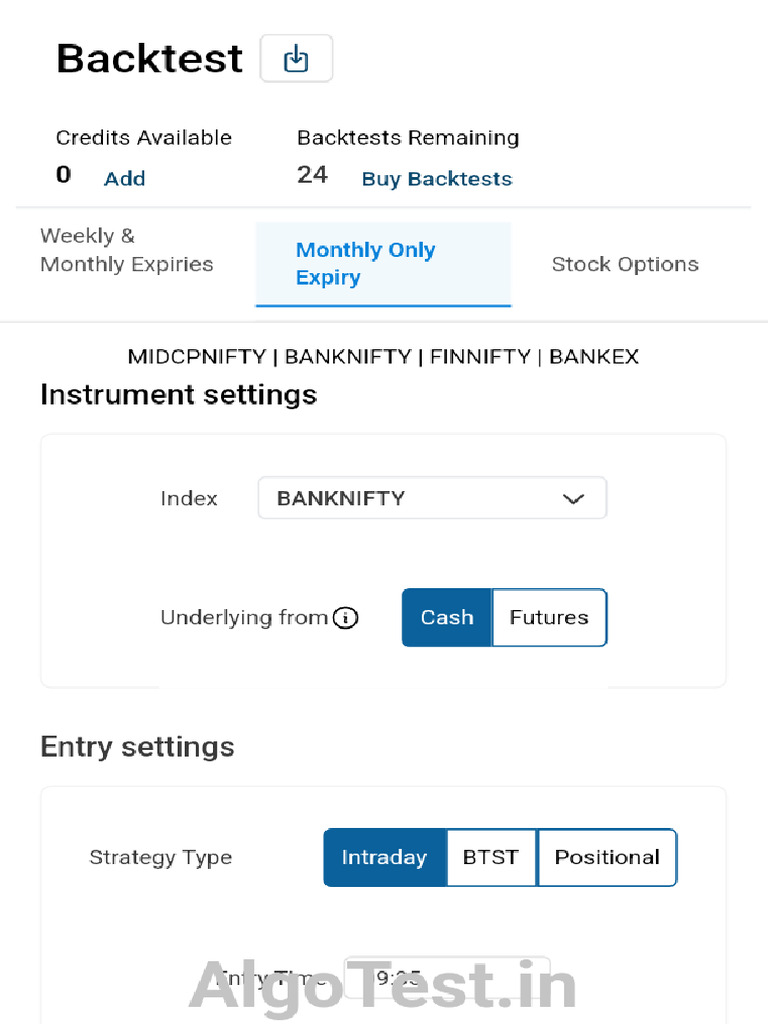Select Cash as underlying
The height and width of the screenshot is (1024, 768).
click(447, 618)
